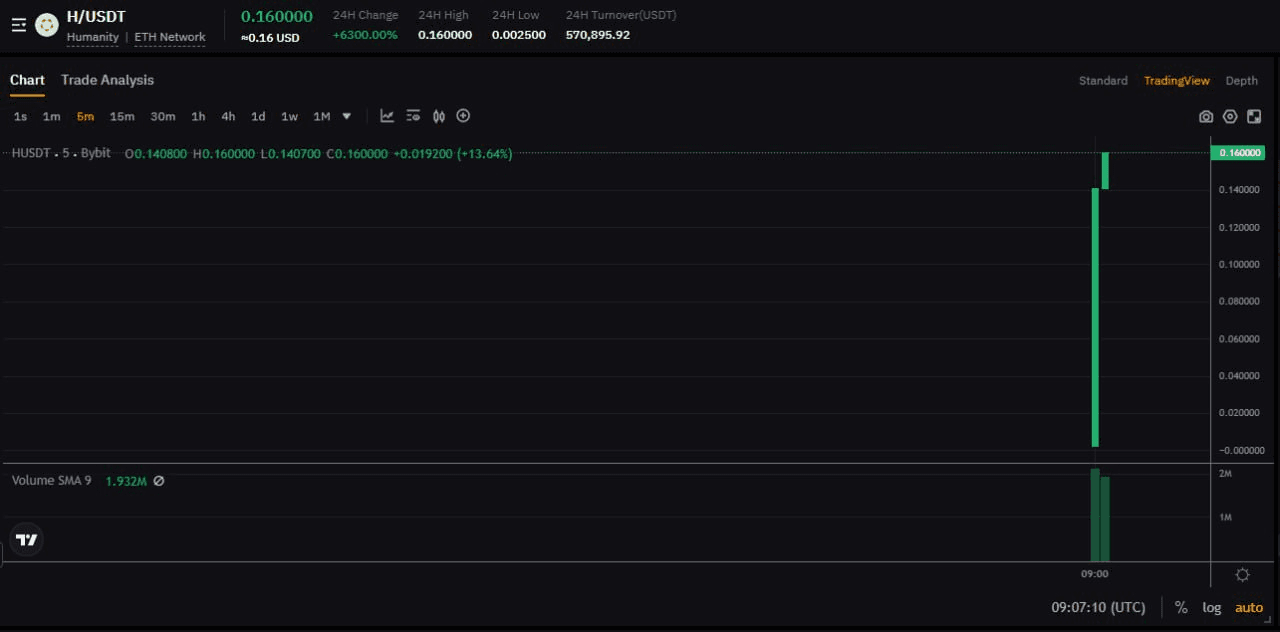Switch to the Chart tab
This screenshot has width=1280, height=632.
(27, 80)
